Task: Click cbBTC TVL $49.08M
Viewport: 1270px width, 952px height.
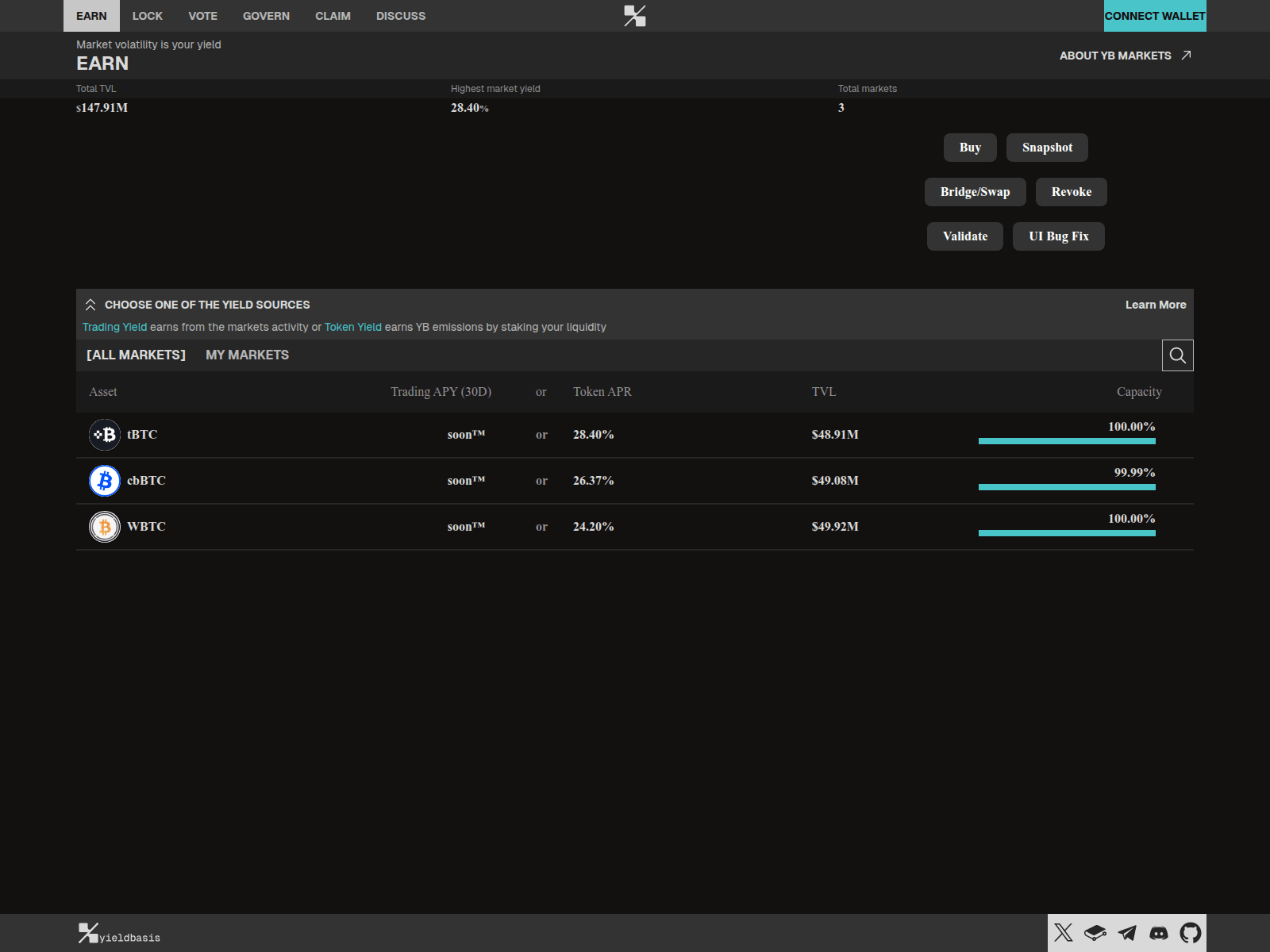Action: [x=835, y=481]
